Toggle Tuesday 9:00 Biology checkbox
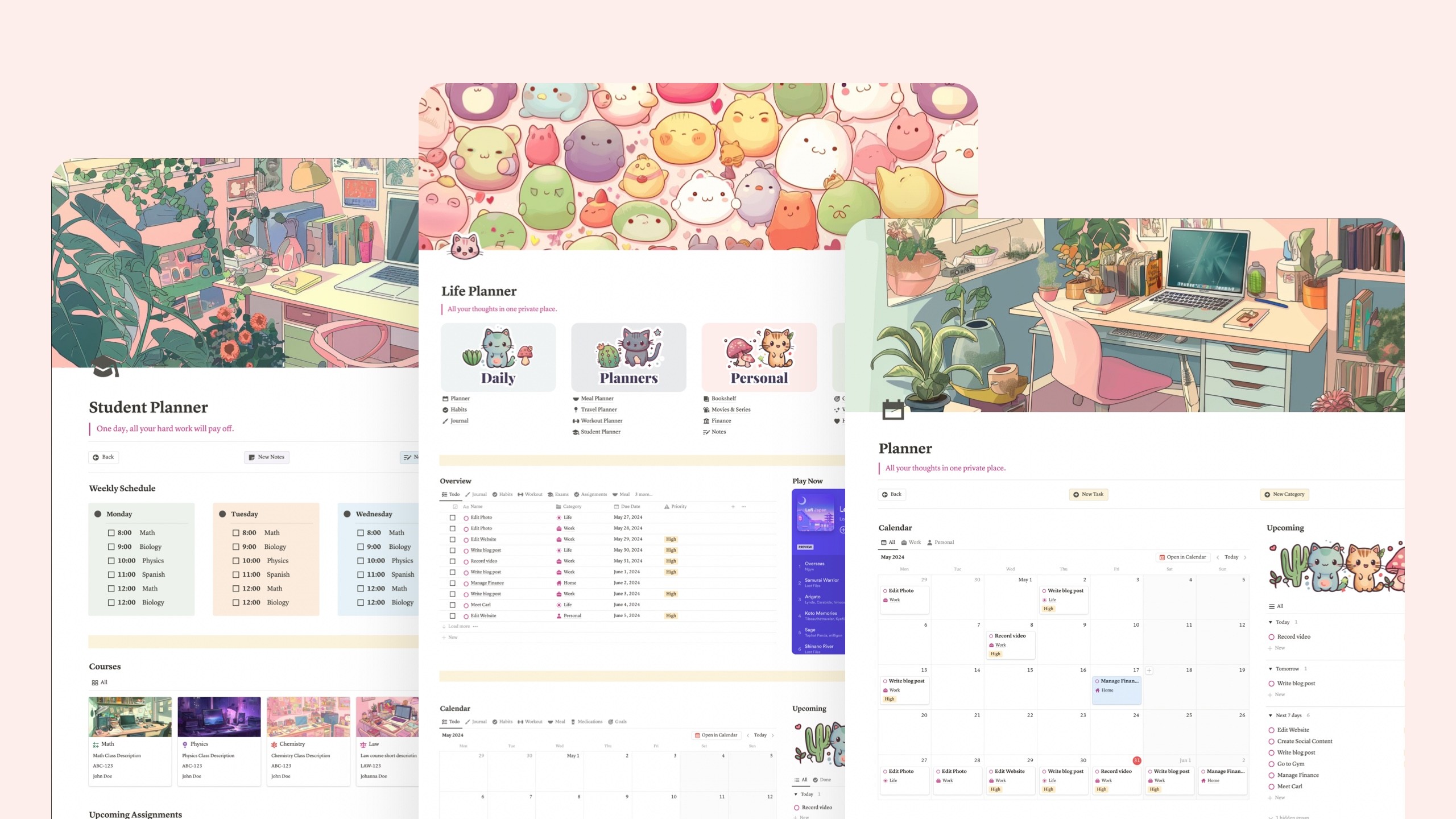Viewport: 1456px width, 819px height. click(236, 546)
